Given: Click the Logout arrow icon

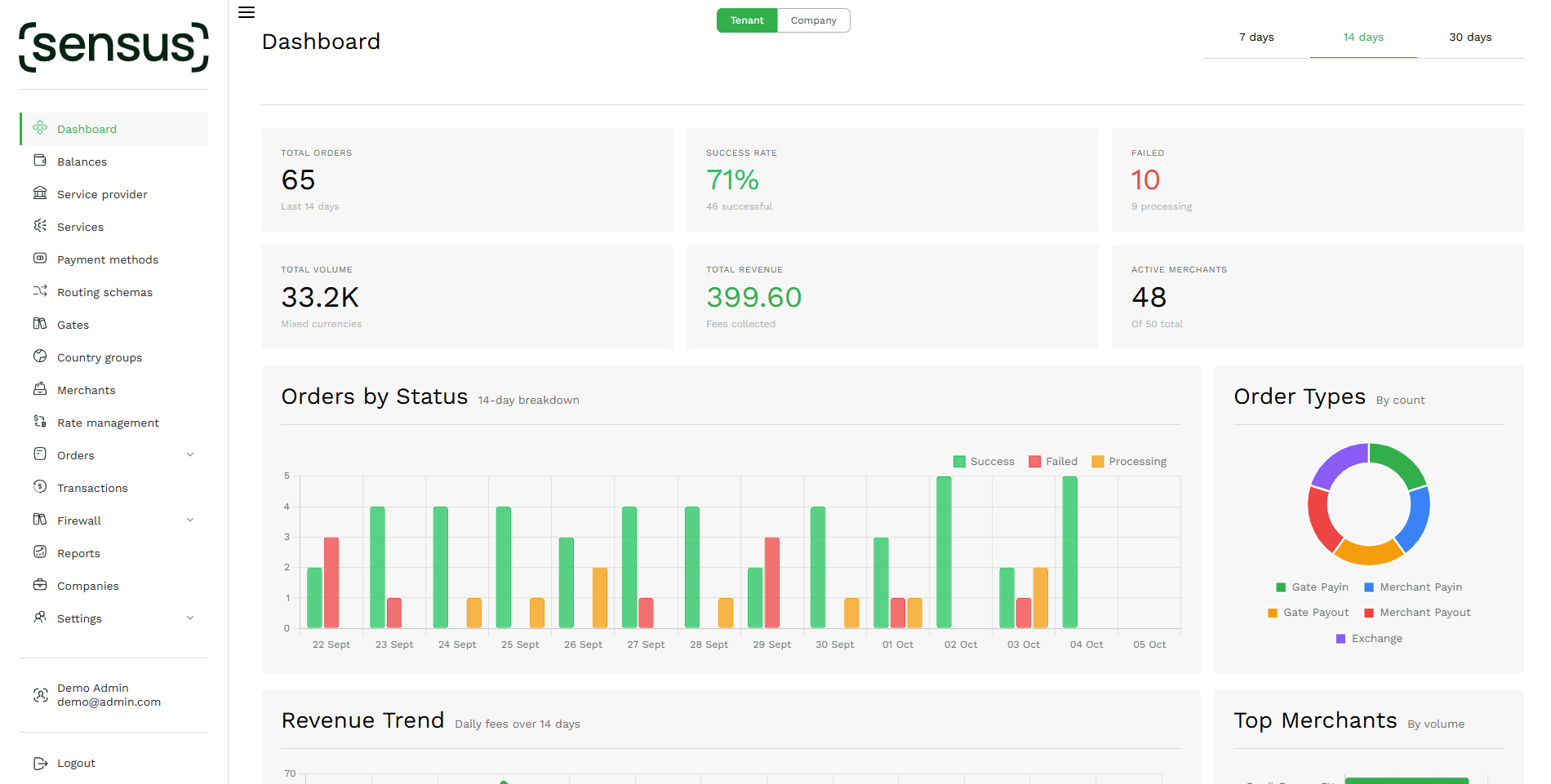Looking at the screenshot, I should [40, 764].
